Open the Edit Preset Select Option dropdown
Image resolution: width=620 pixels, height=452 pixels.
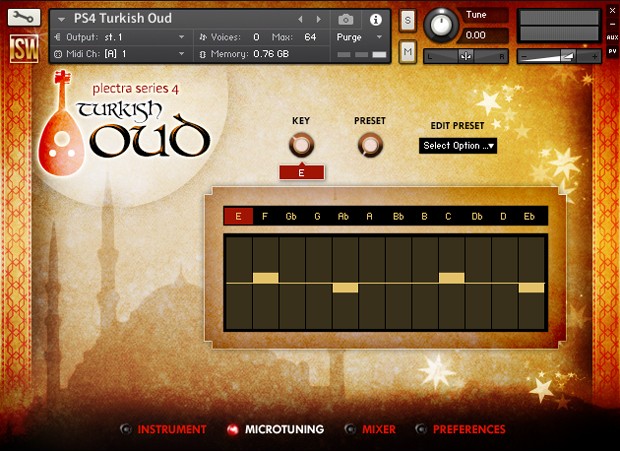[457, 146]
